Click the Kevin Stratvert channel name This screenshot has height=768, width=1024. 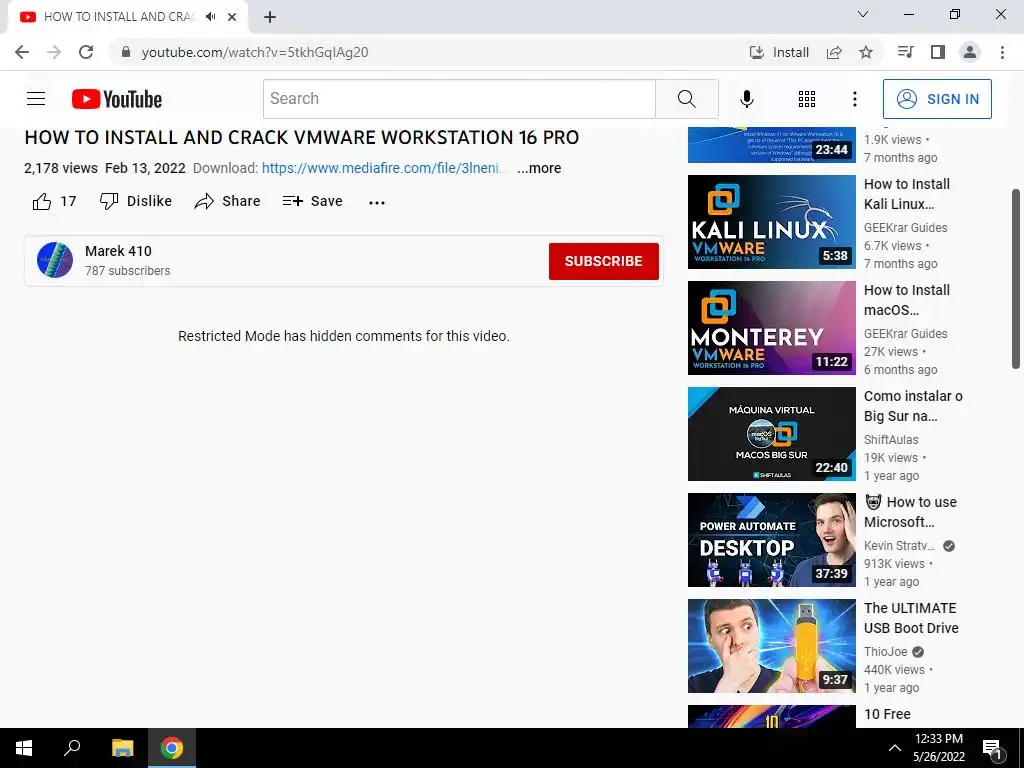tap(899, 546)
